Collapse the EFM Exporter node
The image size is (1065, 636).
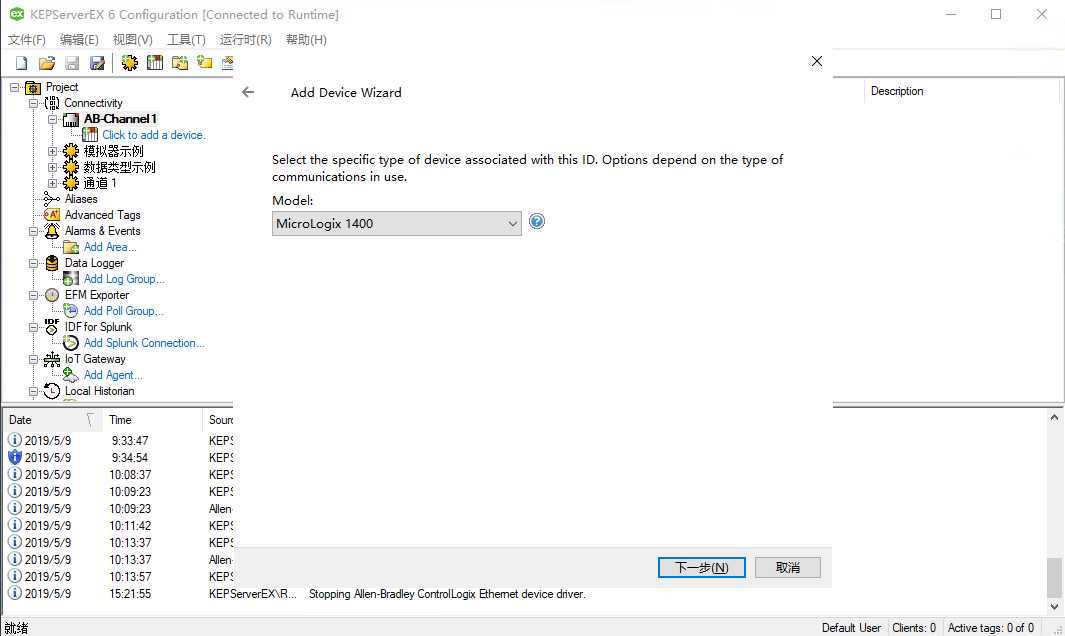33,295
